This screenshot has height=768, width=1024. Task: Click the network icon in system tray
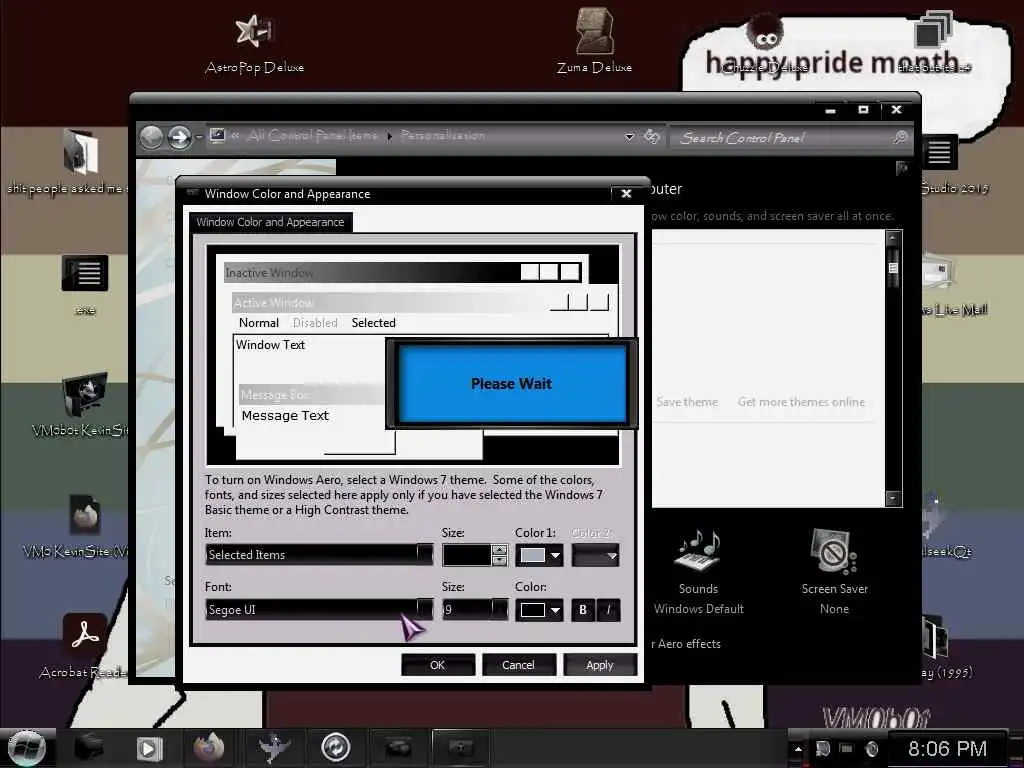(846, 749)
